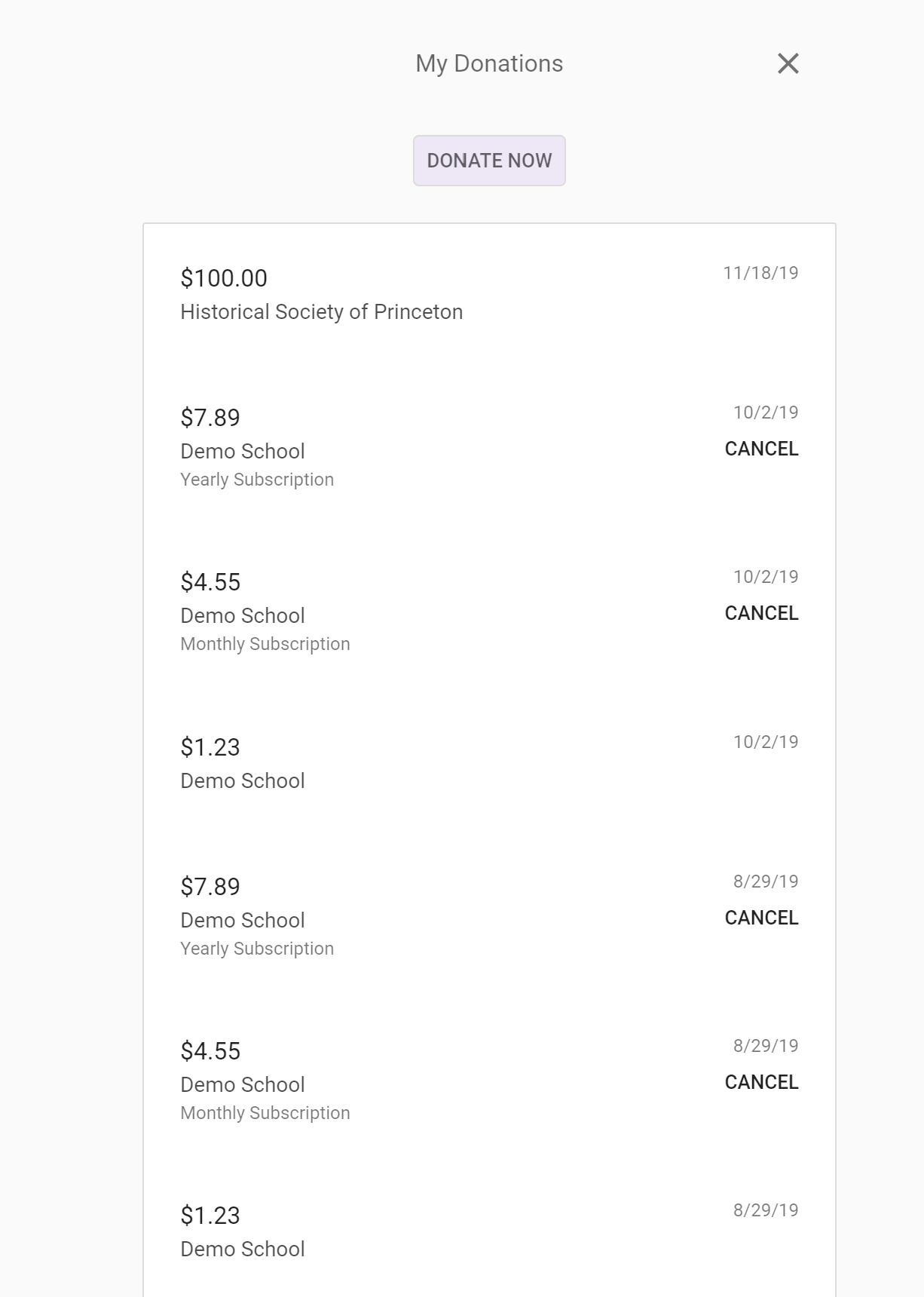Select the $1.23 amount dated 8/29/19
The width and height of the screenshot is (924, 1297).
pos(210,1216)
